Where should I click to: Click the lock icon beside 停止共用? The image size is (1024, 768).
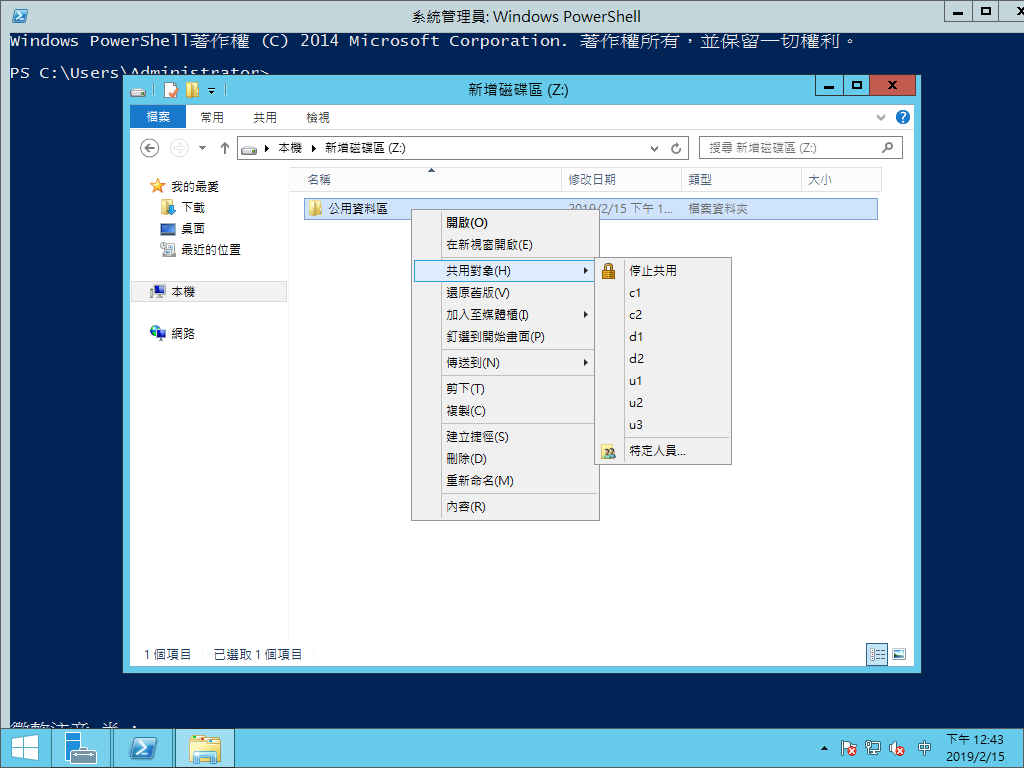point(608,271)
